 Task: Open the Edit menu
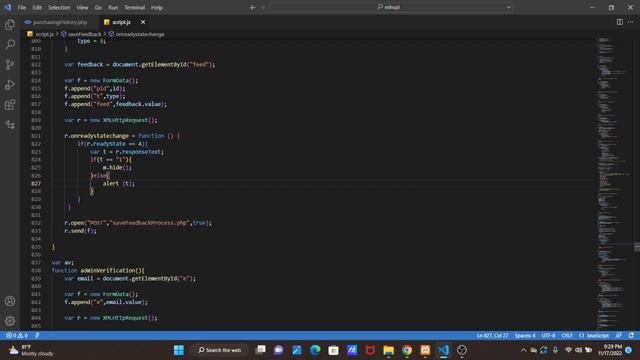pyautogui.click(x=37, y=7)
